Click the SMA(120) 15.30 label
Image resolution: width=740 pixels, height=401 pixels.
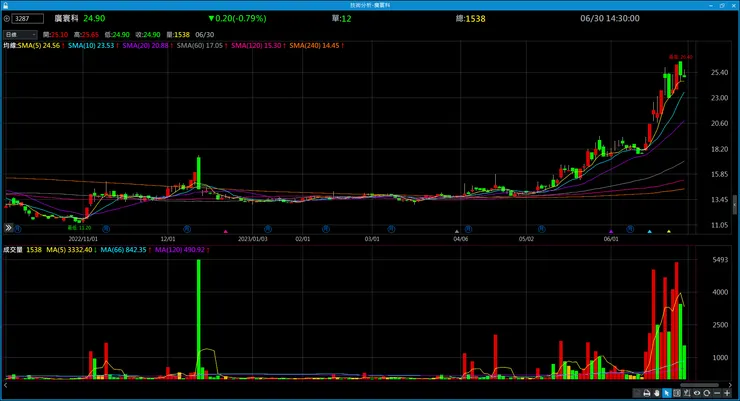click(256, 46)
